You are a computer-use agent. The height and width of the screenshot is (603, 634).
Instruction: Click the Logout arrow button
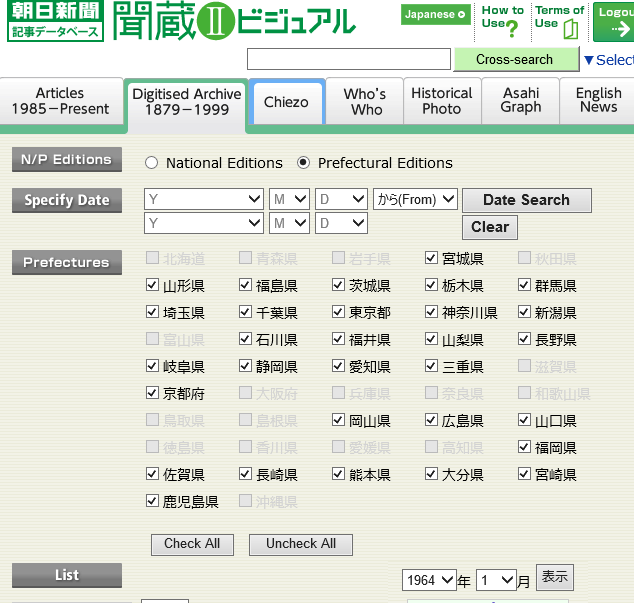pyautogui.click(x=613, y=22)
